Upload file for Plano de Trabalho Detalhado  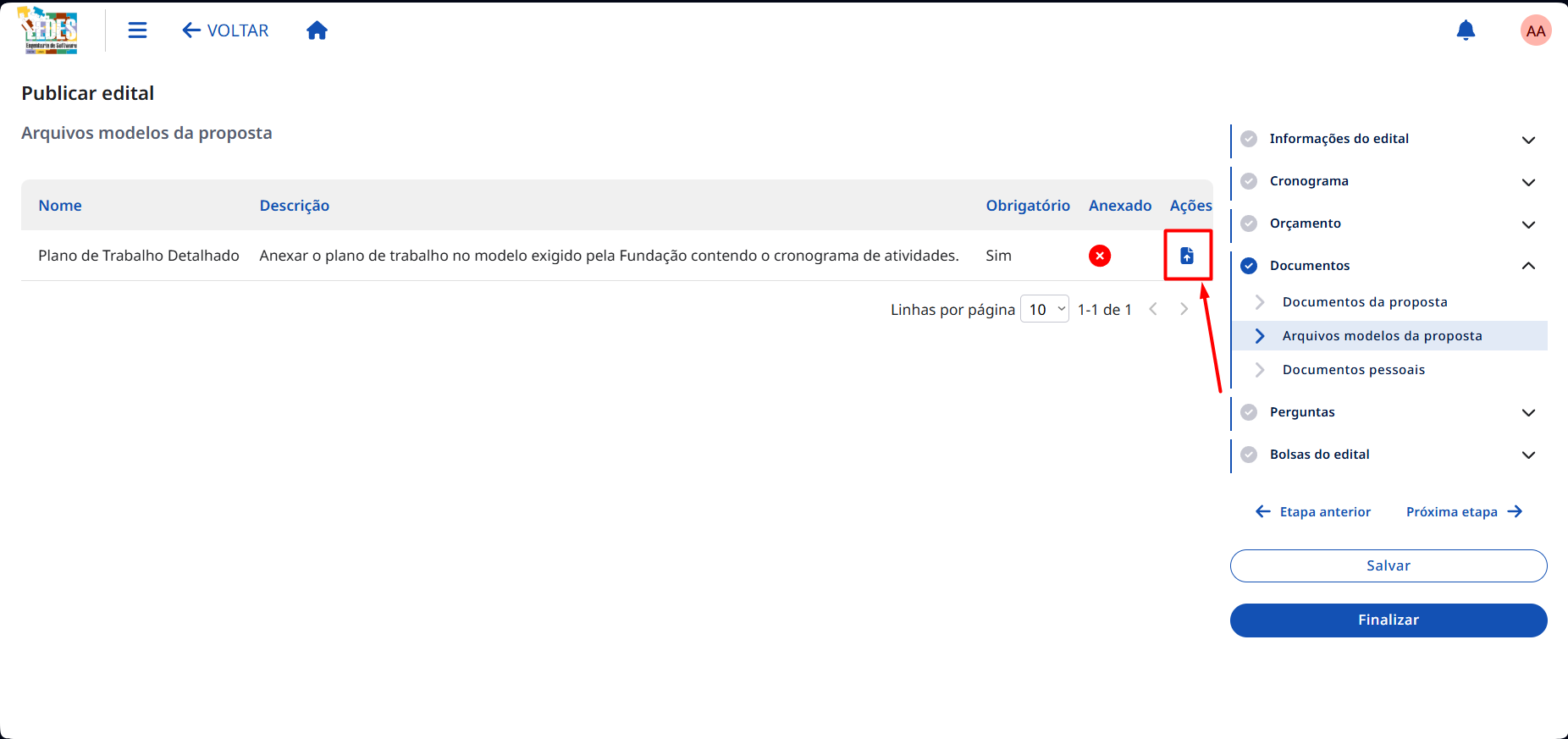1187,256
